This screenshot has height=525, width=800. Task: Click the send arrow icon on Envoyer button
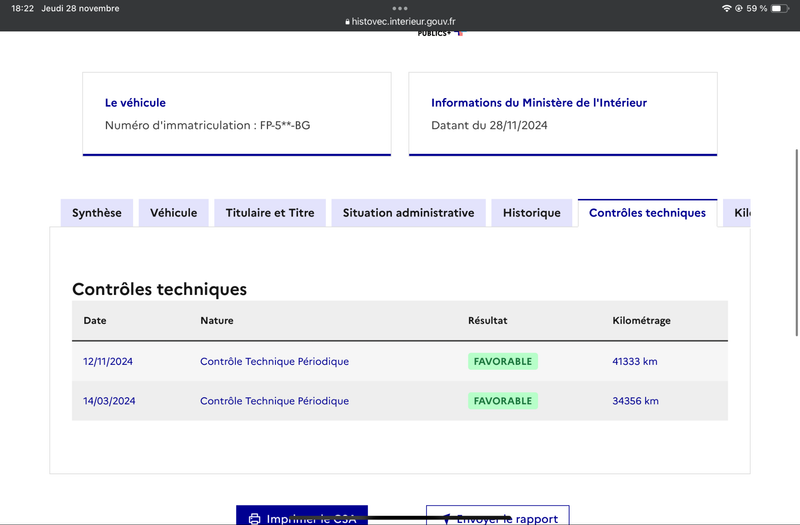[x=446, y=519]
